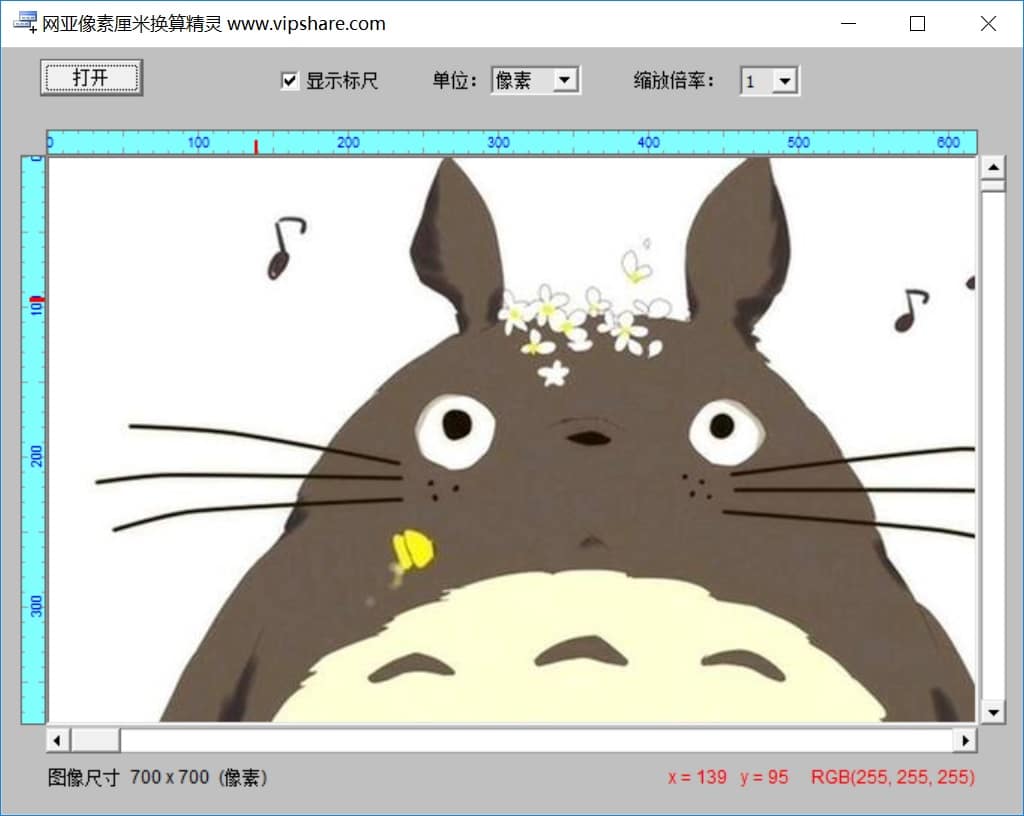Click the red marker on the left ruler
This screenshot has width=1024, height=816.
[x=37, y=300]
